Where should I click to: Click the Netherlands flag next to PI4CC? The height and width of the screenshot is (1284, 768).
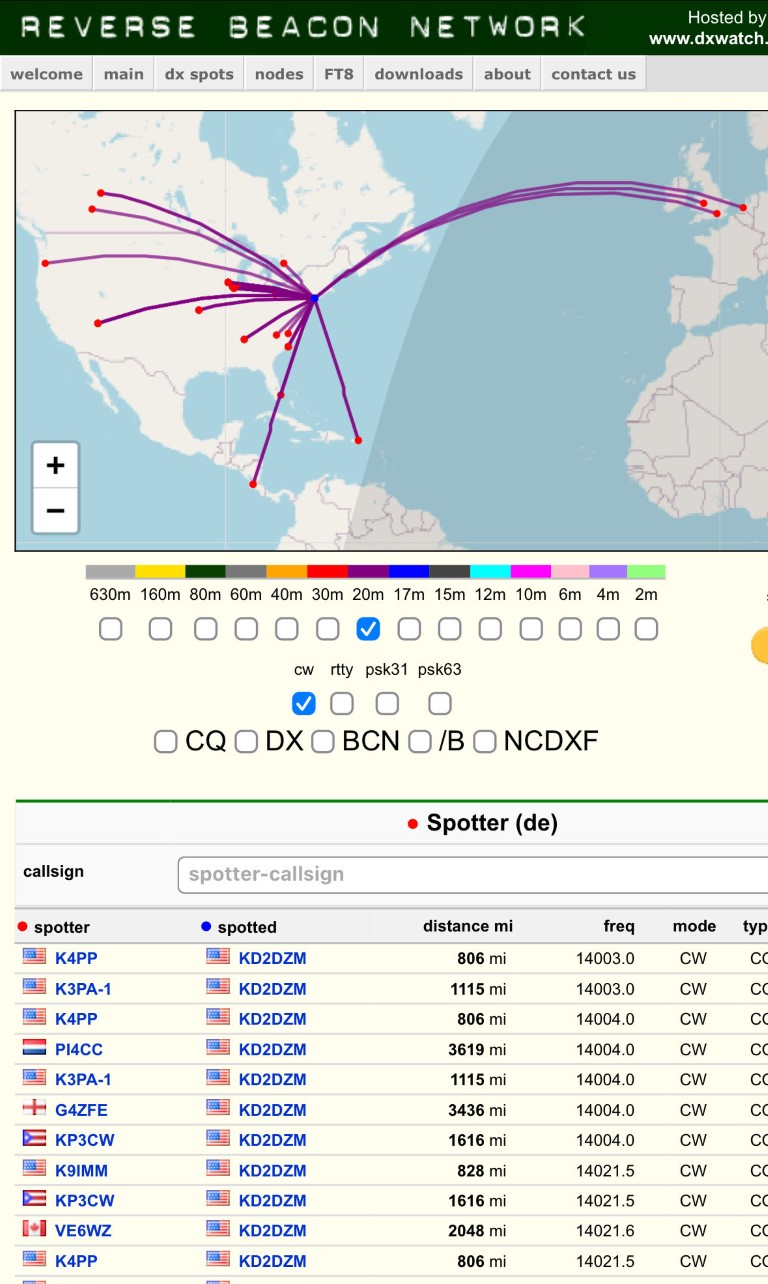point(34,1049)
